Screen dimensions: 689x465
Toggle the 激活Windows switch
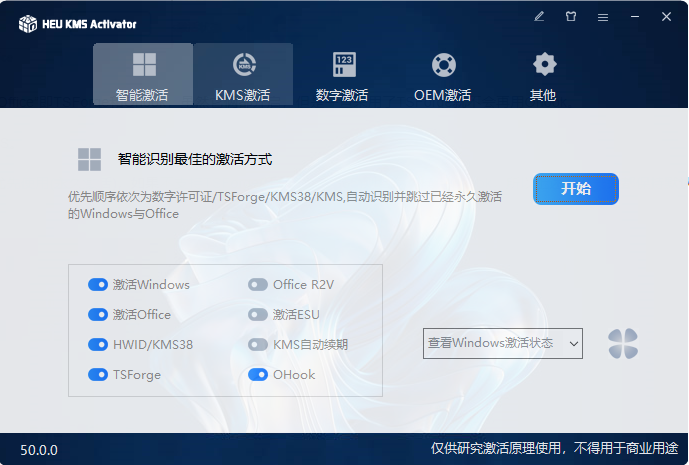[98, 285]
